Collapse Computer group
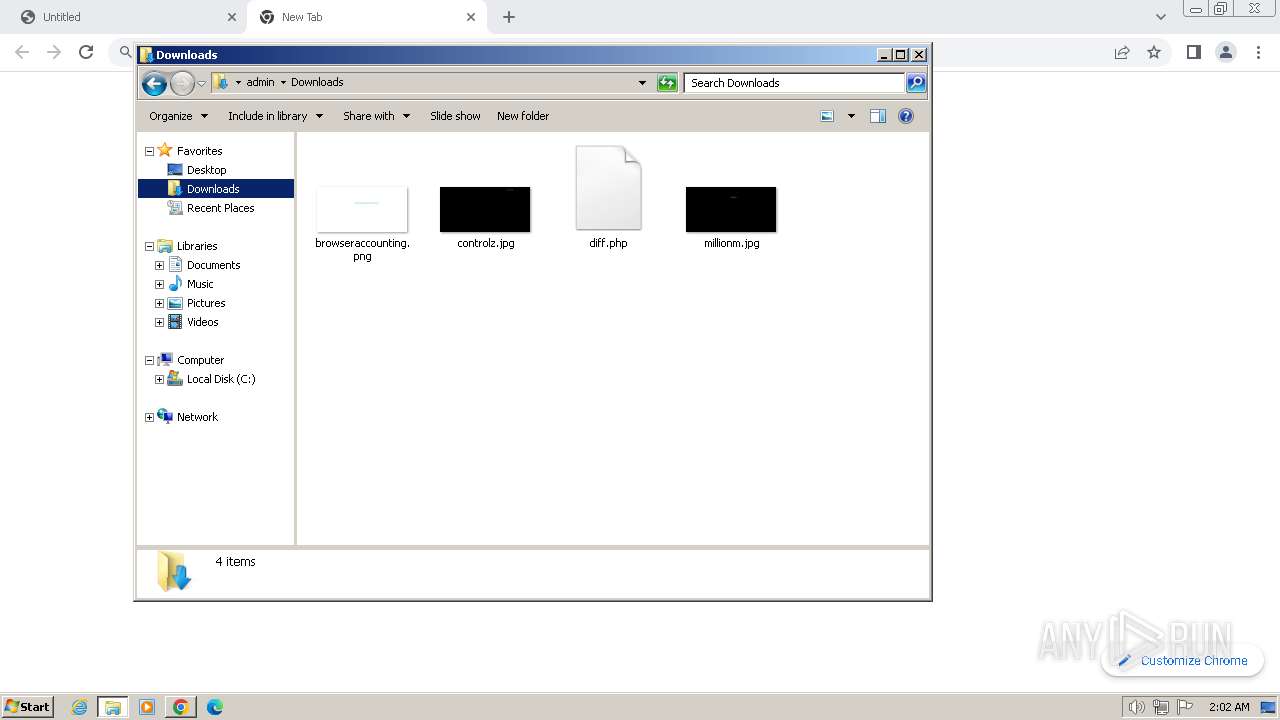Viewport: 1280px width, 720px height. pyautogui.click(x=150, y=360)
